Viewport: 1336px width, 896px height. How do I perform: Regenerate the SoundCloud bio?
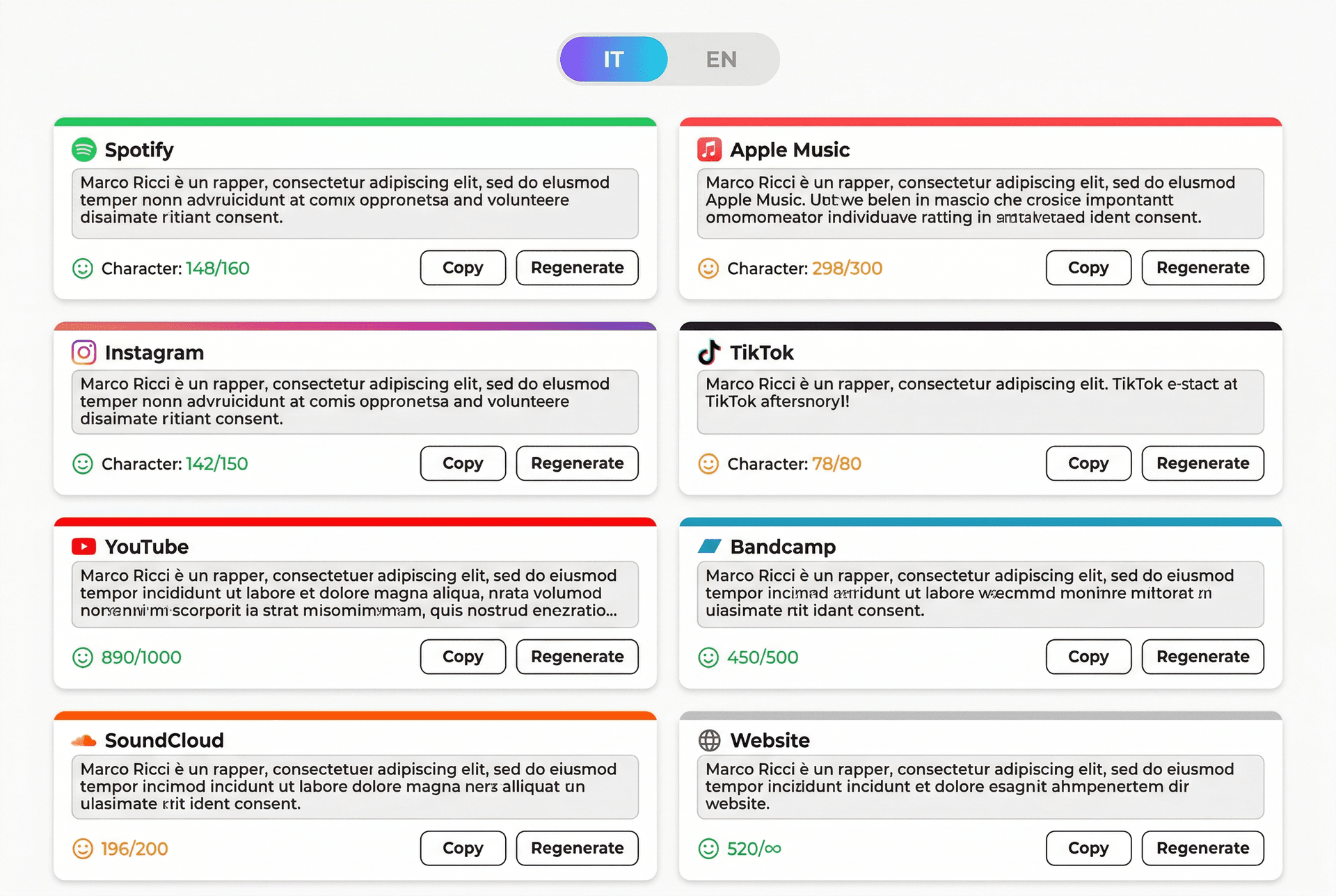577,848
